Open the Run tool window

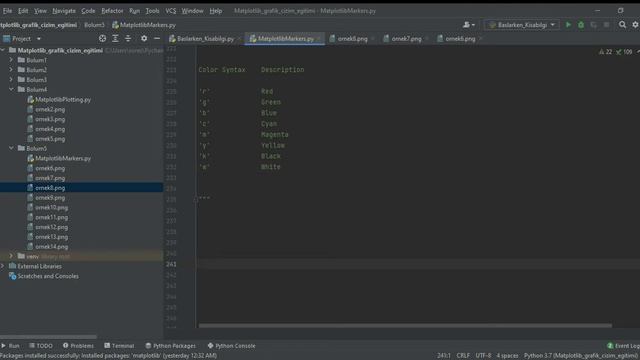(11, 346)
